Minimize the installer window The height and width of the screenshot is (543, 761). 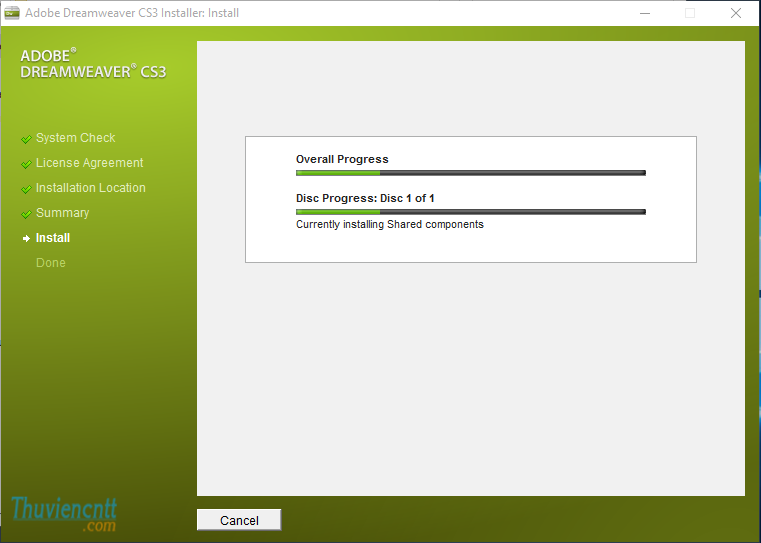pos(645,13)
